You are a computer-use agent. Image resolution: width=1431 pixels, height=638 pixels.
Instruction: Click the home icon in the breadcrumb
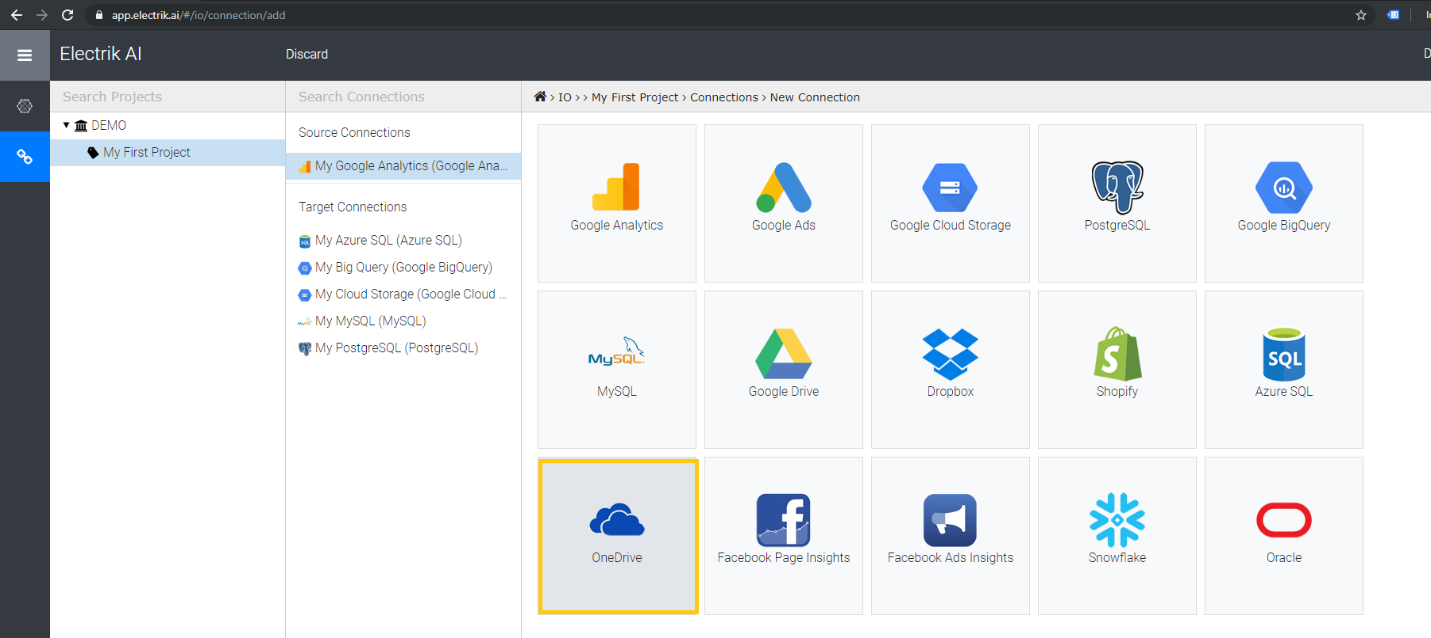[541, 97]
